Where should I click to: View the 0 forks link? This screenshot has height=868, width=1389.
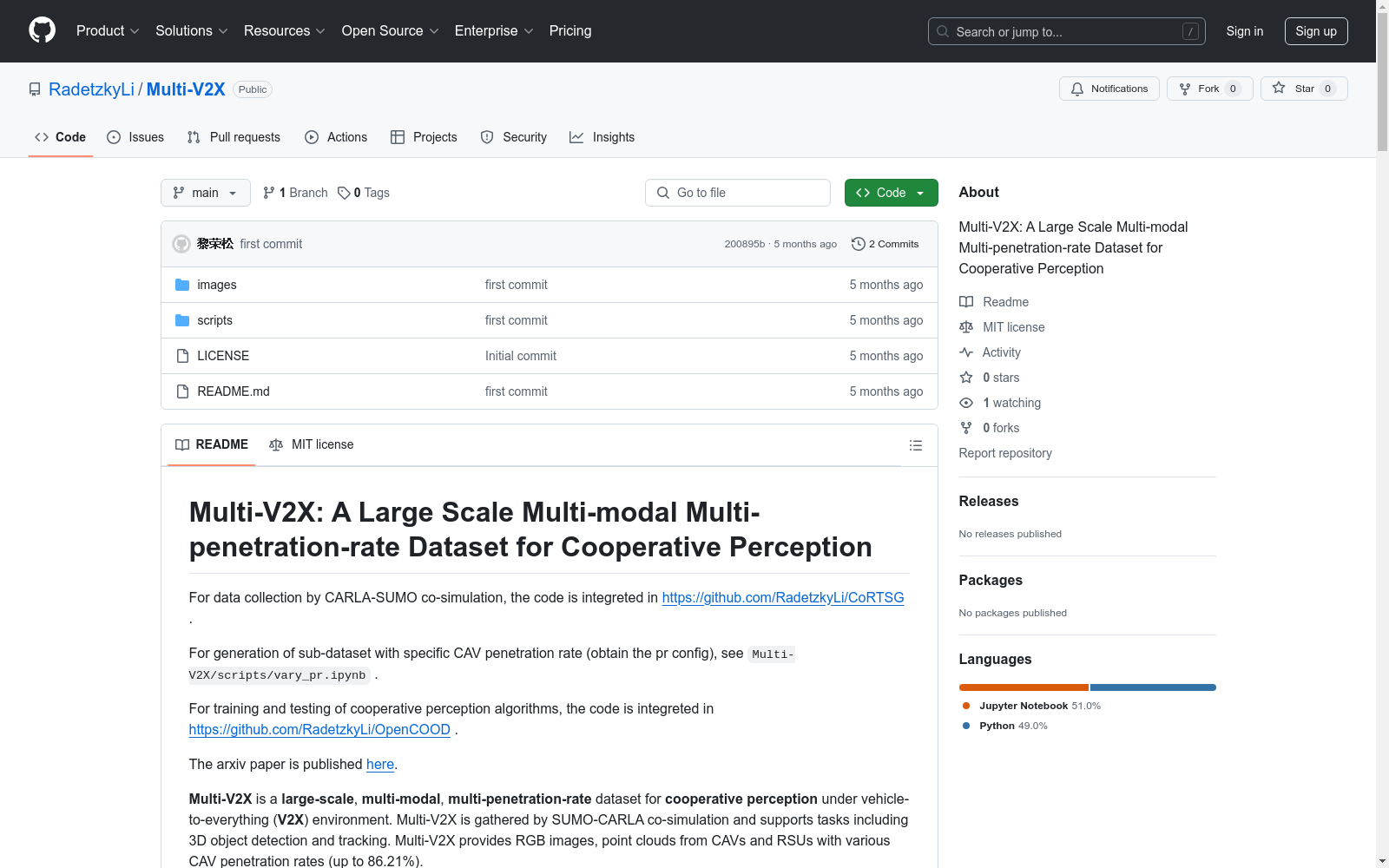[x=990, y=428]
